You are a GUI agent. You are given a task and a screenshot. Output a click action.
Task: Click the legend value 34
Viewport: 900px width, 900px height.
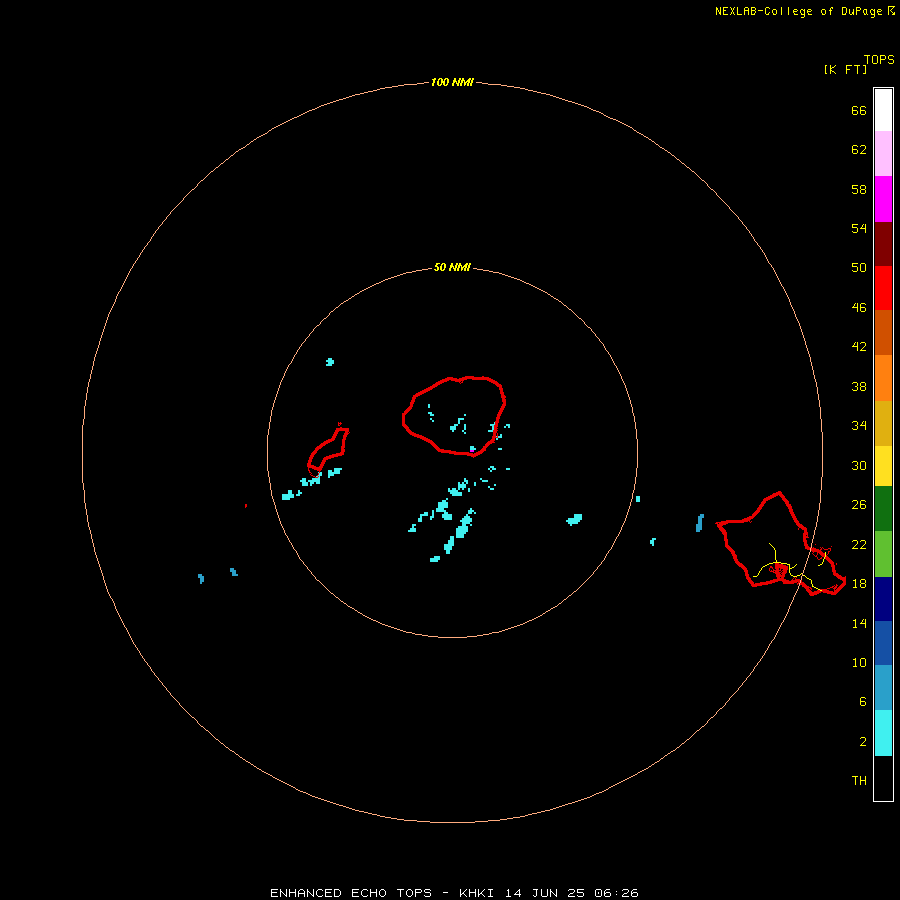coord(859,425)
